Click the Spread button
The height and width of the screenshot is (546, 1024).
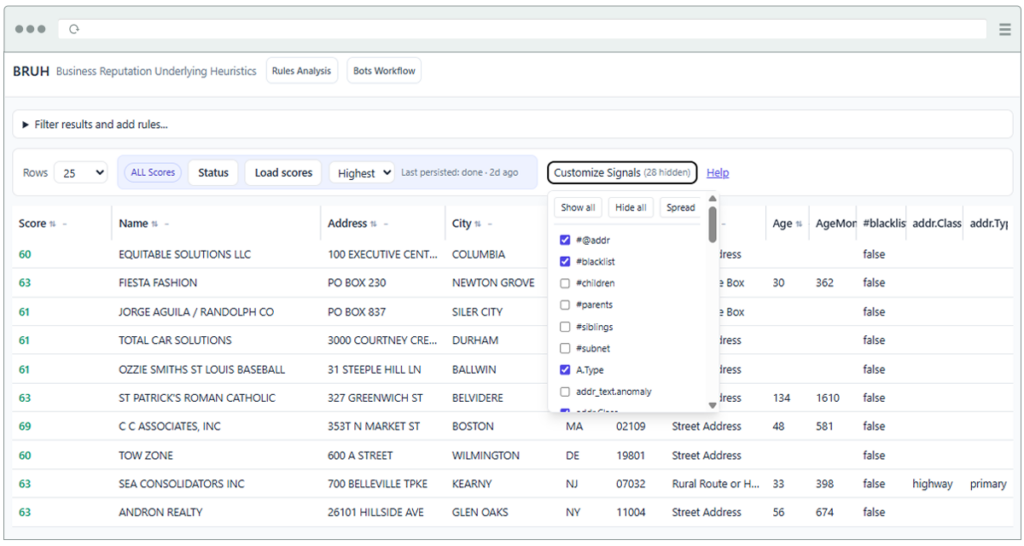click(680, 208)
